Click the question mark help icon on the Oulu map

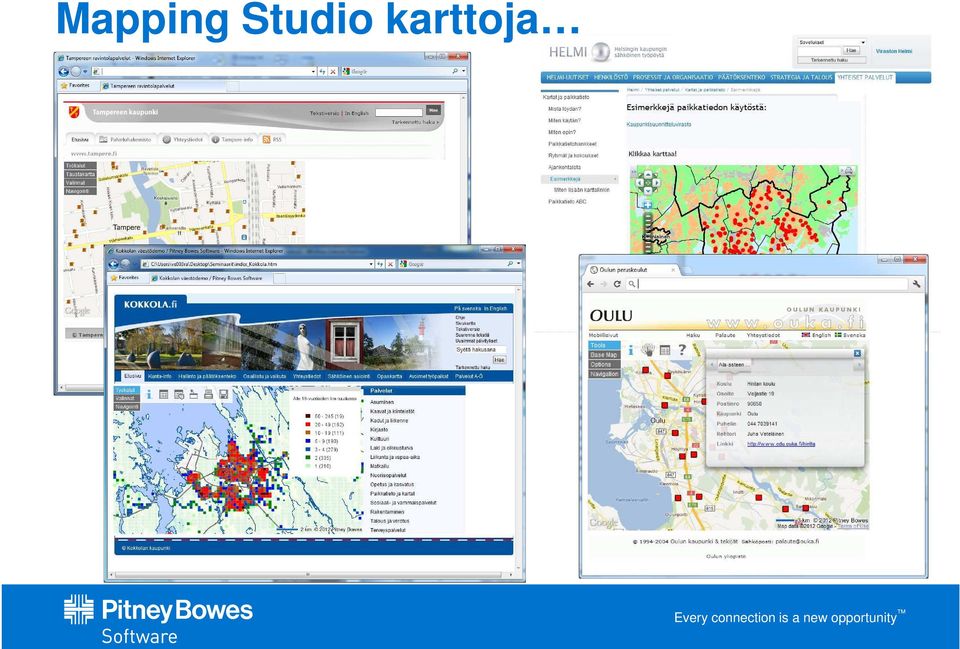pos(682,350)
